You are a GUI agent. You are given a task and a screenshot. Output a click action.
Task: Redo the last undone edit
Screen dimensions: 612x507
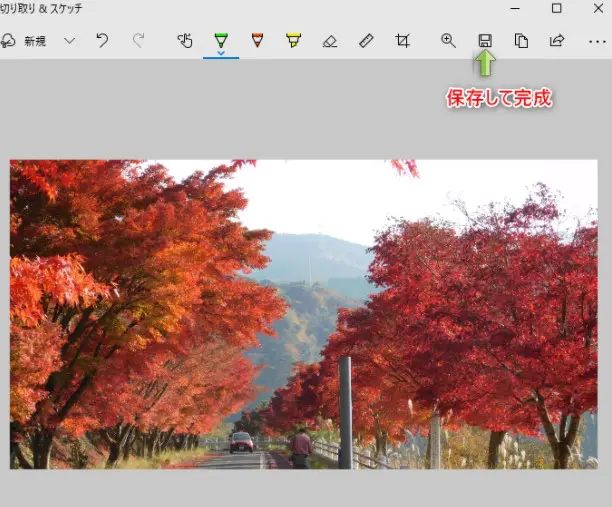pos(139,40)
